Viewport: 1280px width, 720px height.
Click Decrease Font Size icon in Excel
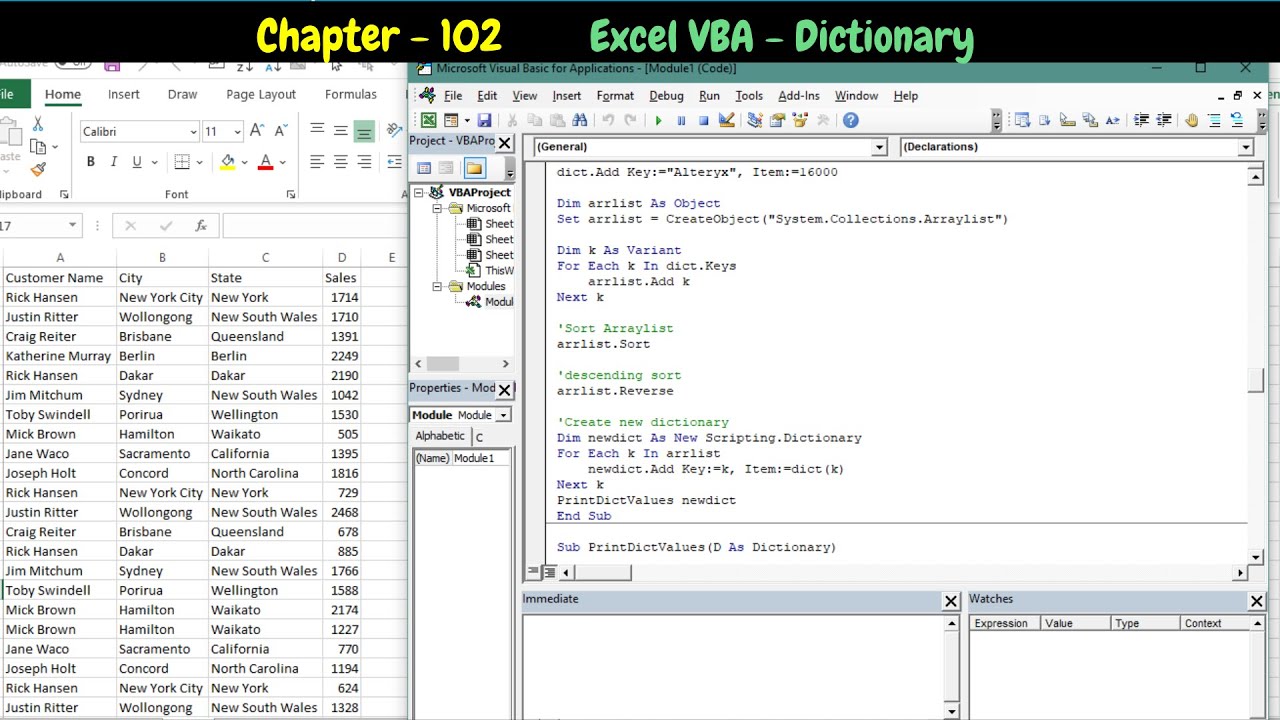[x=280, y=131]
